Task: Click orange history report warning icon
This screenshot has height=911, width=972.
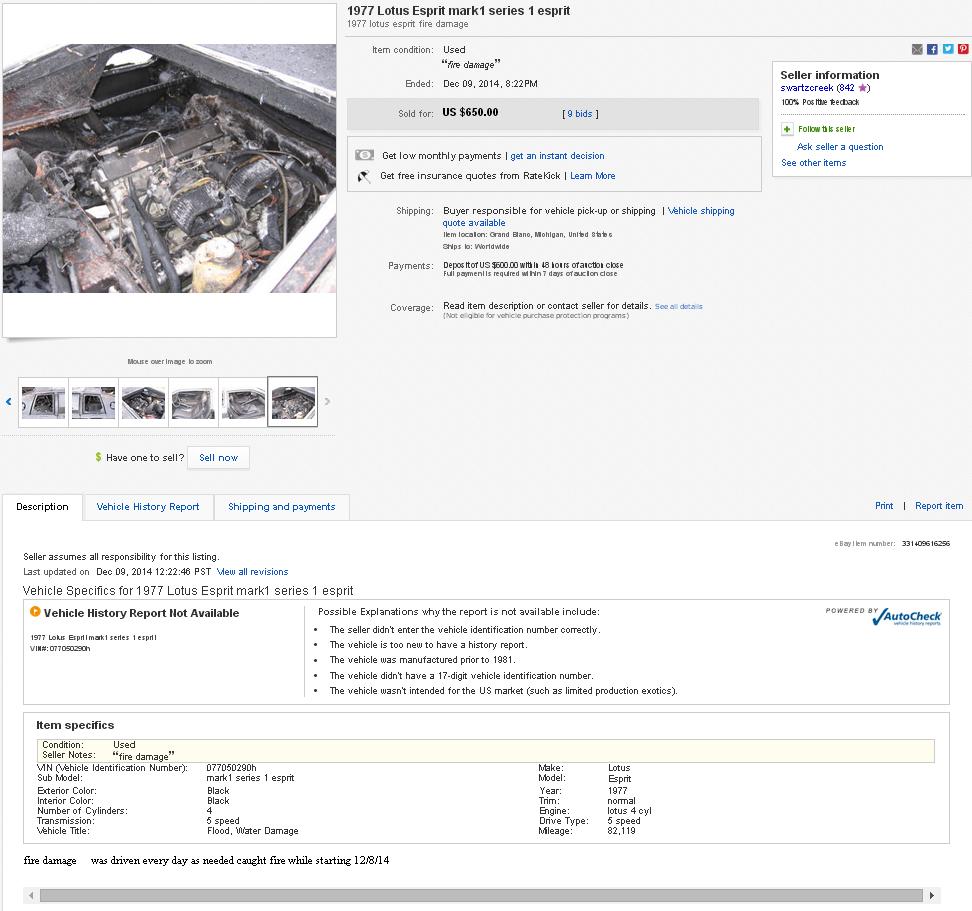Action: coord(35,612)
